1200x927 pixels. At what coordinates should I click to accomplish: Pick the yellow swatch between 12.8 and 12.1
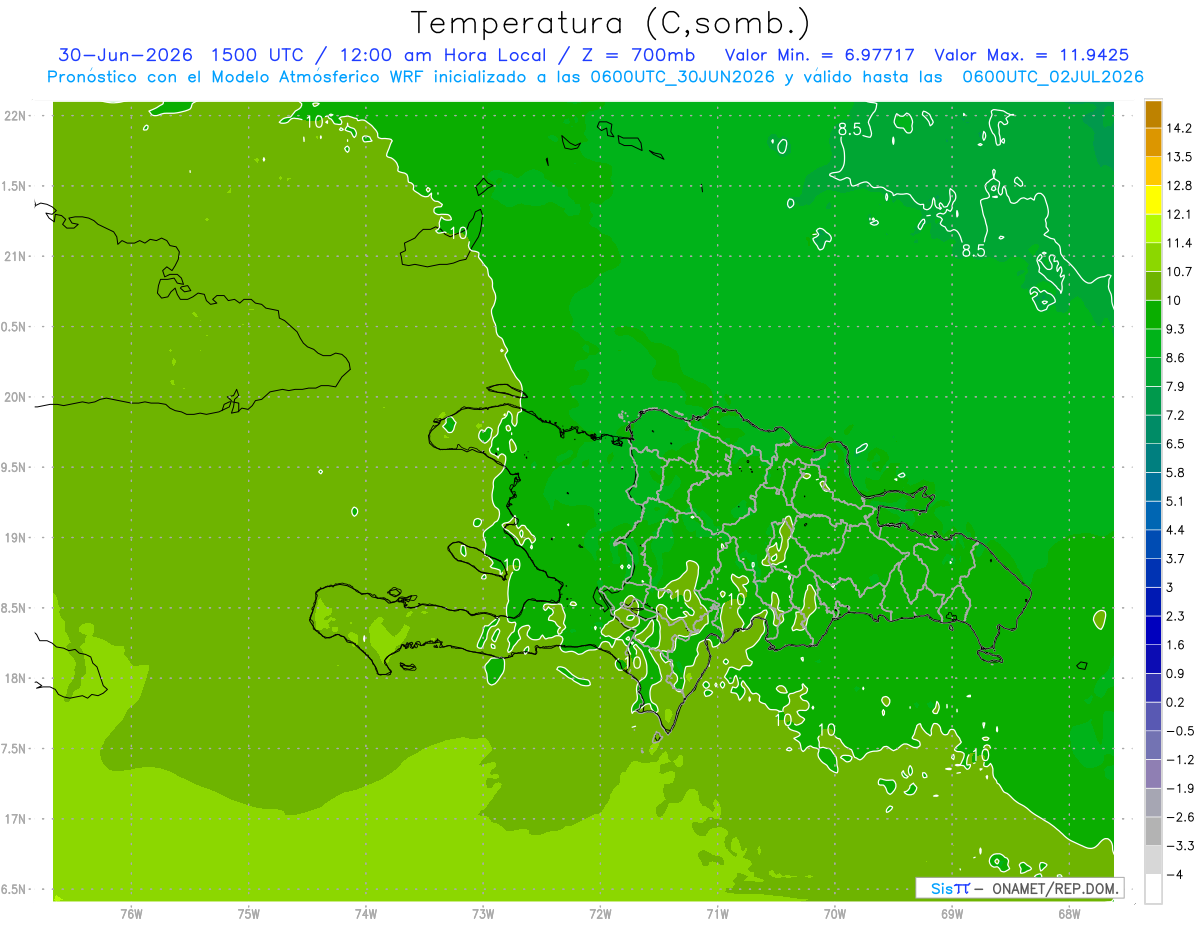click(x=1153, y=200)
